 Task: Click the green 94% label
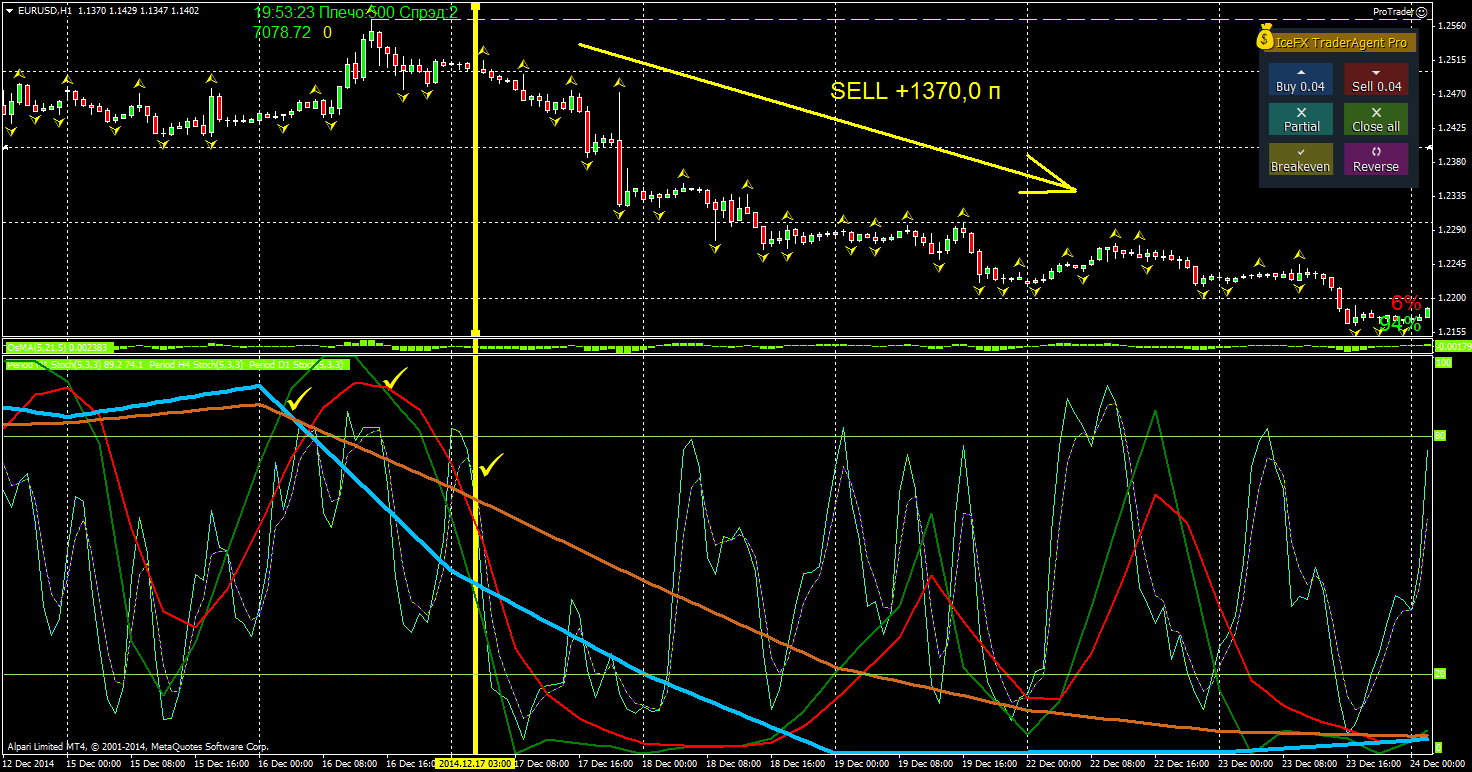(1400, 323)
